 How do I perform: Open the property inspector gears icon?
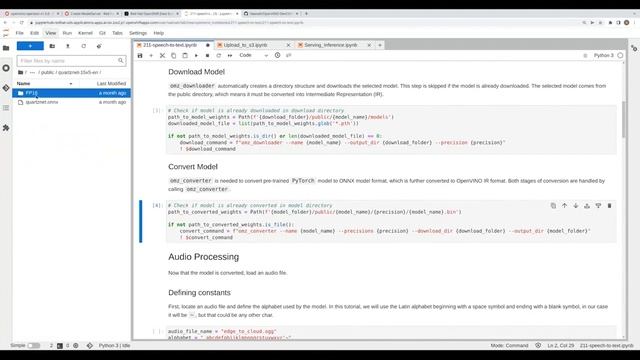tap(634, 48)
